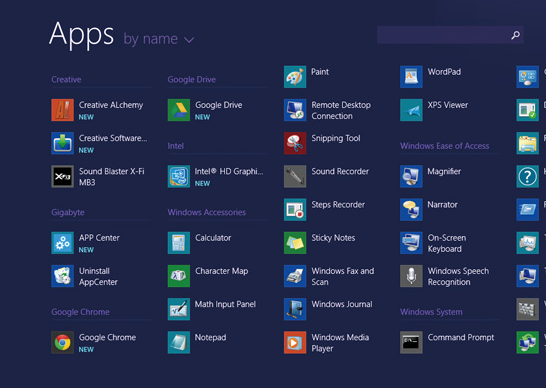
Task: Launch the Google Chrome icon
Action: tap(62, 342)
